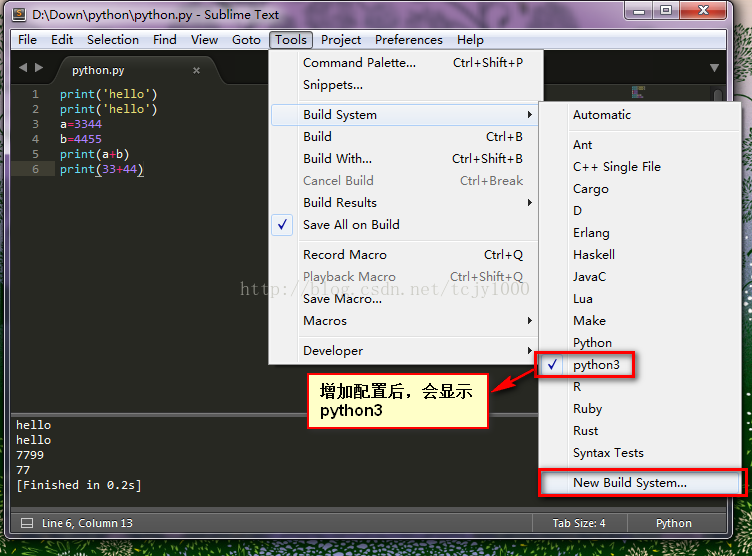Open the Edit menu
The image size is (752, 556).
click(62, 40)
